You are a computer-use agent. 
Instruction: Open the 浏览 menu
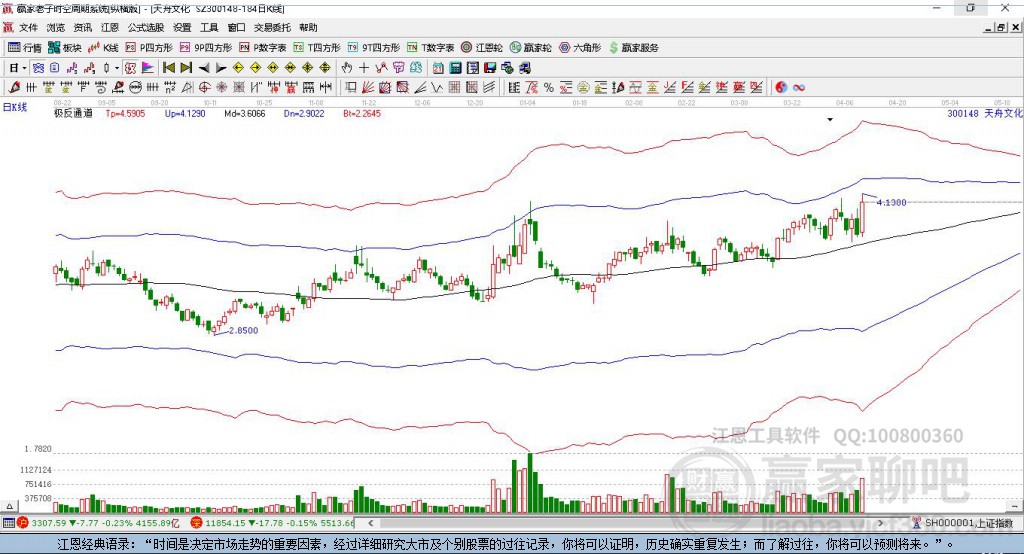[x=56, y=27]
